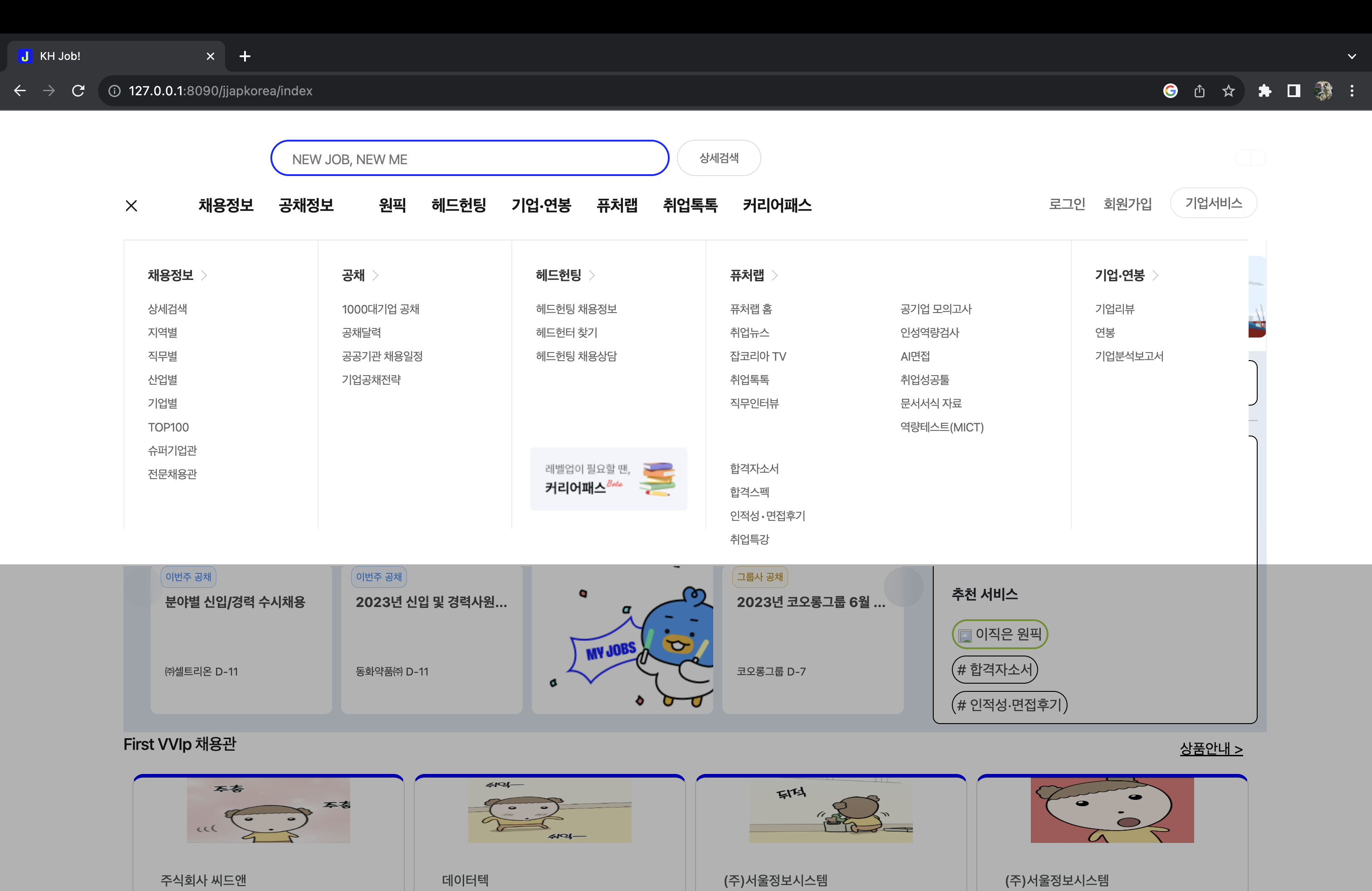Image resolution: width=1372 pixels, height=891 pixels.
Task: Close the navigation mega menu
Action: (x=131, y=205)
